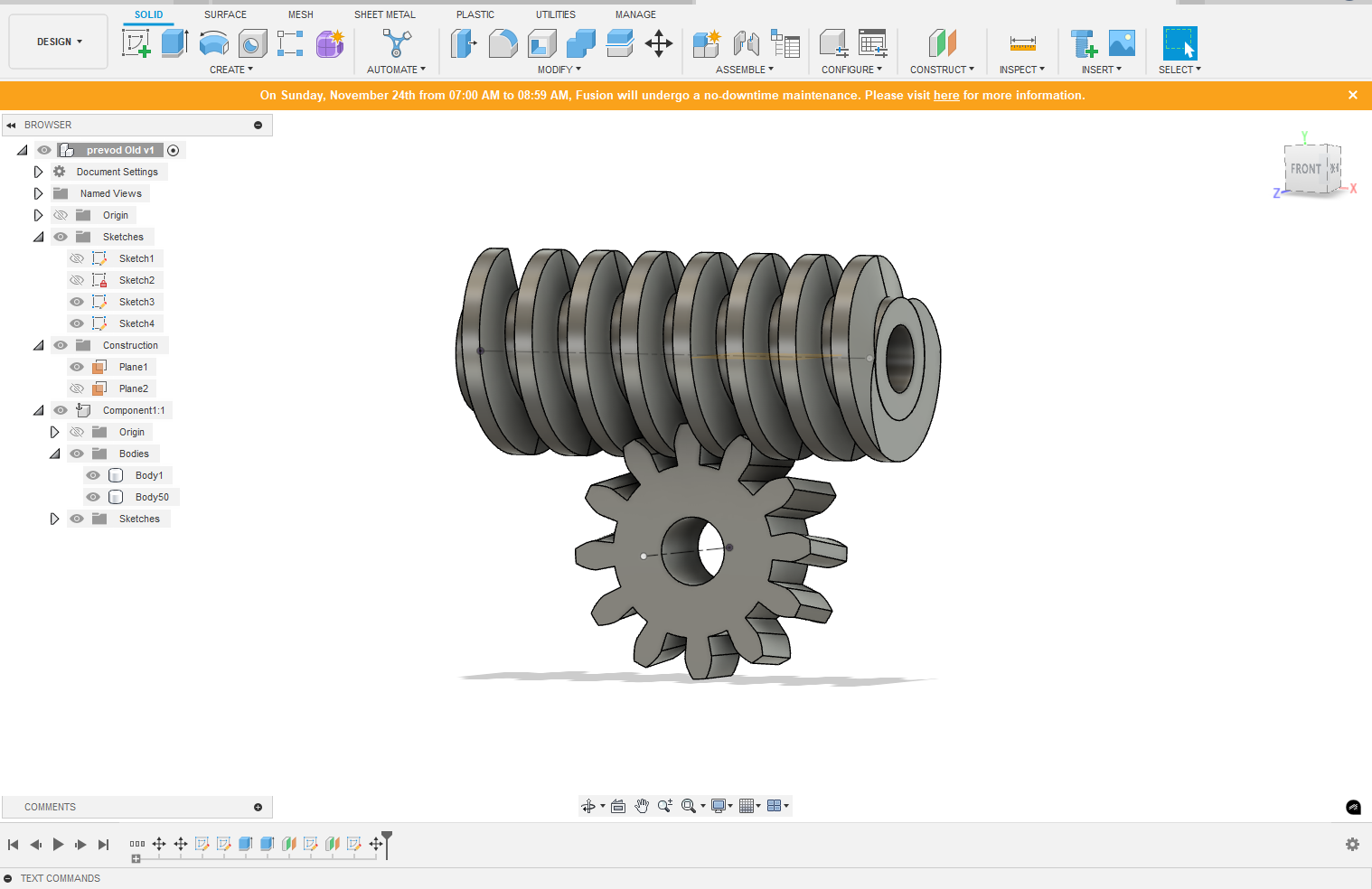Open the SURFACE tab
The image size is (1372, 889).
click(225, 14)
